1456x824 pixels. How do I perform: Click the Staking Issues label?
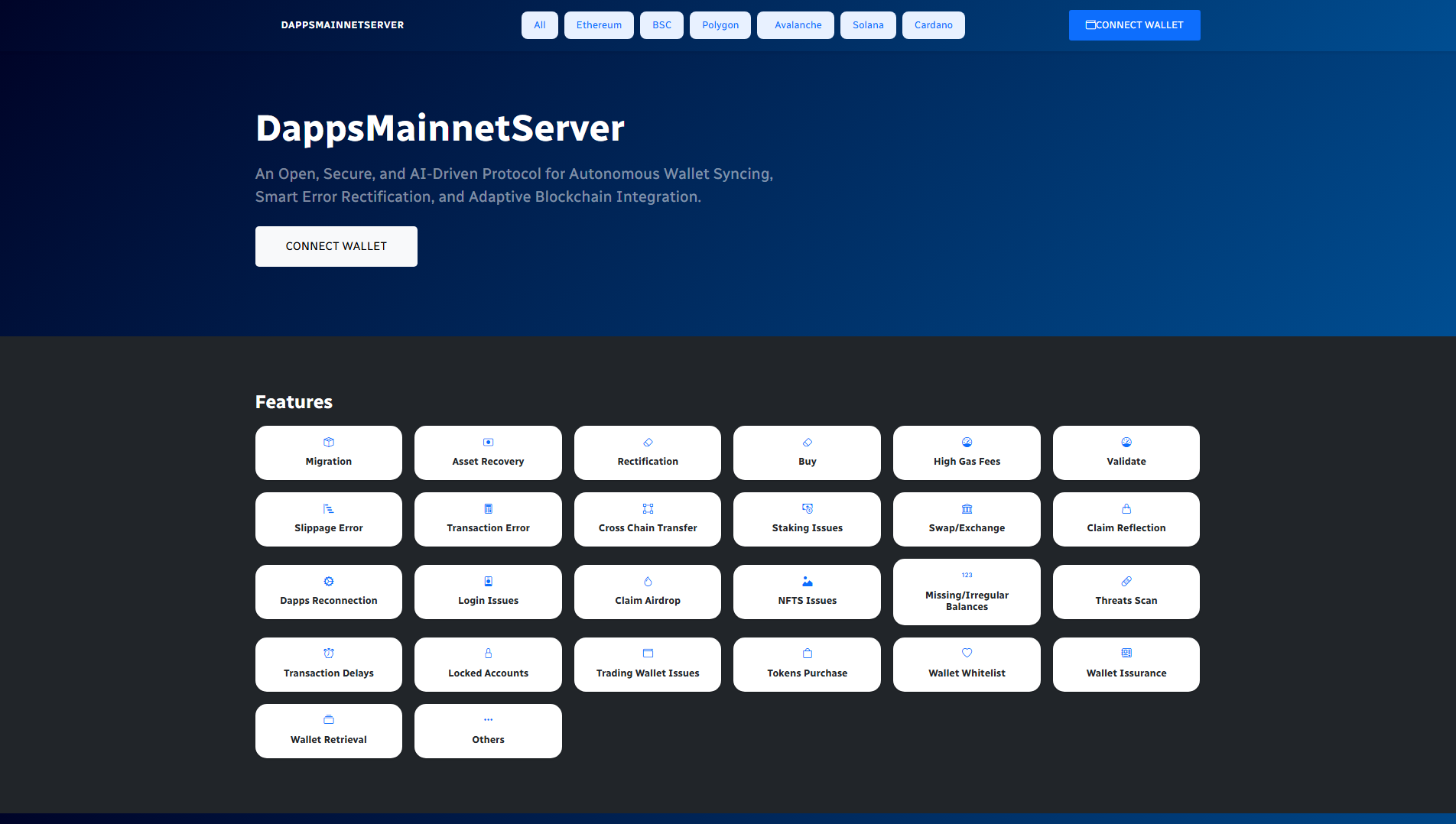click(808, 528)
